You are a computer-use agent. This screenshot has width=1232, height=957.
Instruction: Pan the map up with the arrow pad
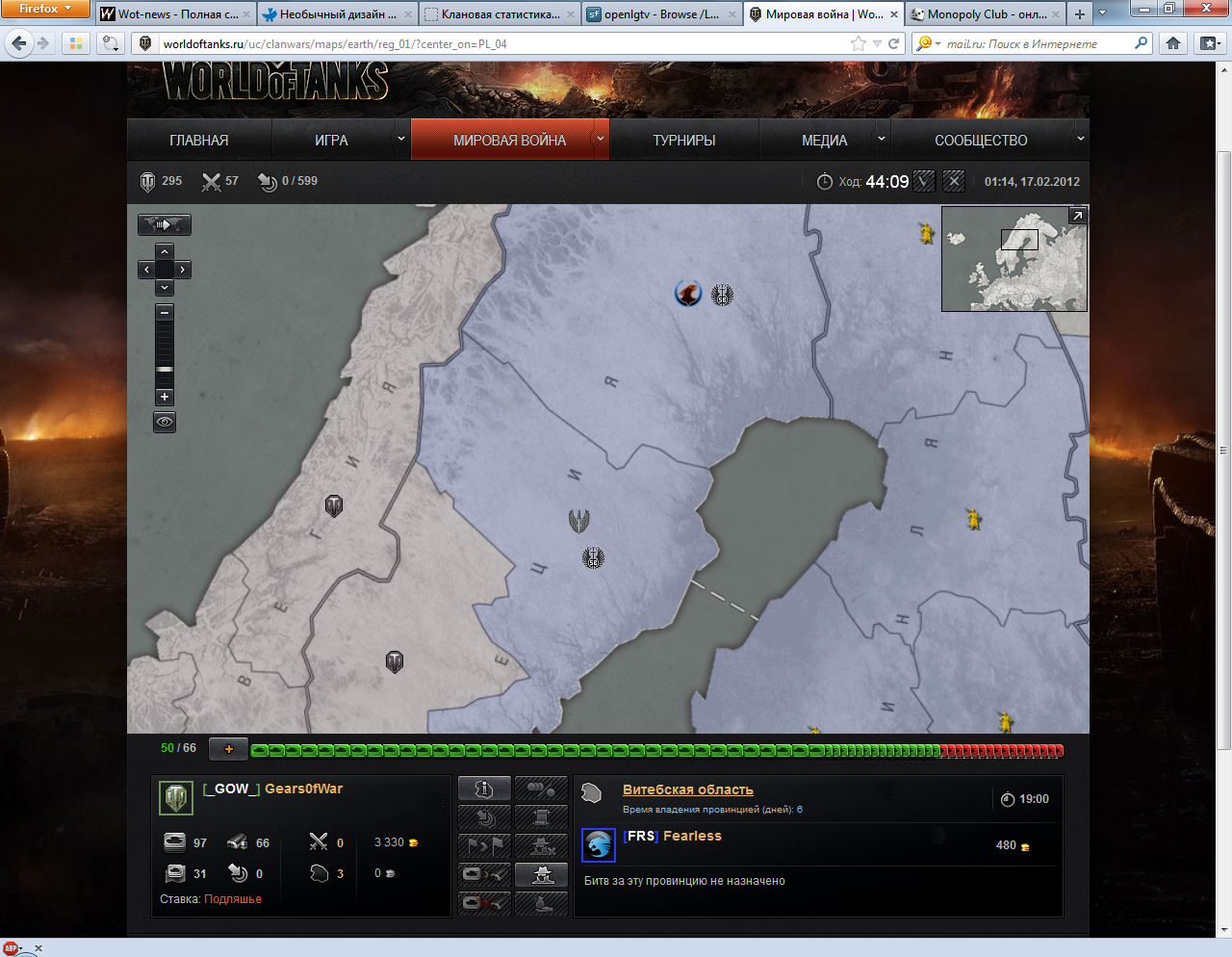click(x=165, y=251)
